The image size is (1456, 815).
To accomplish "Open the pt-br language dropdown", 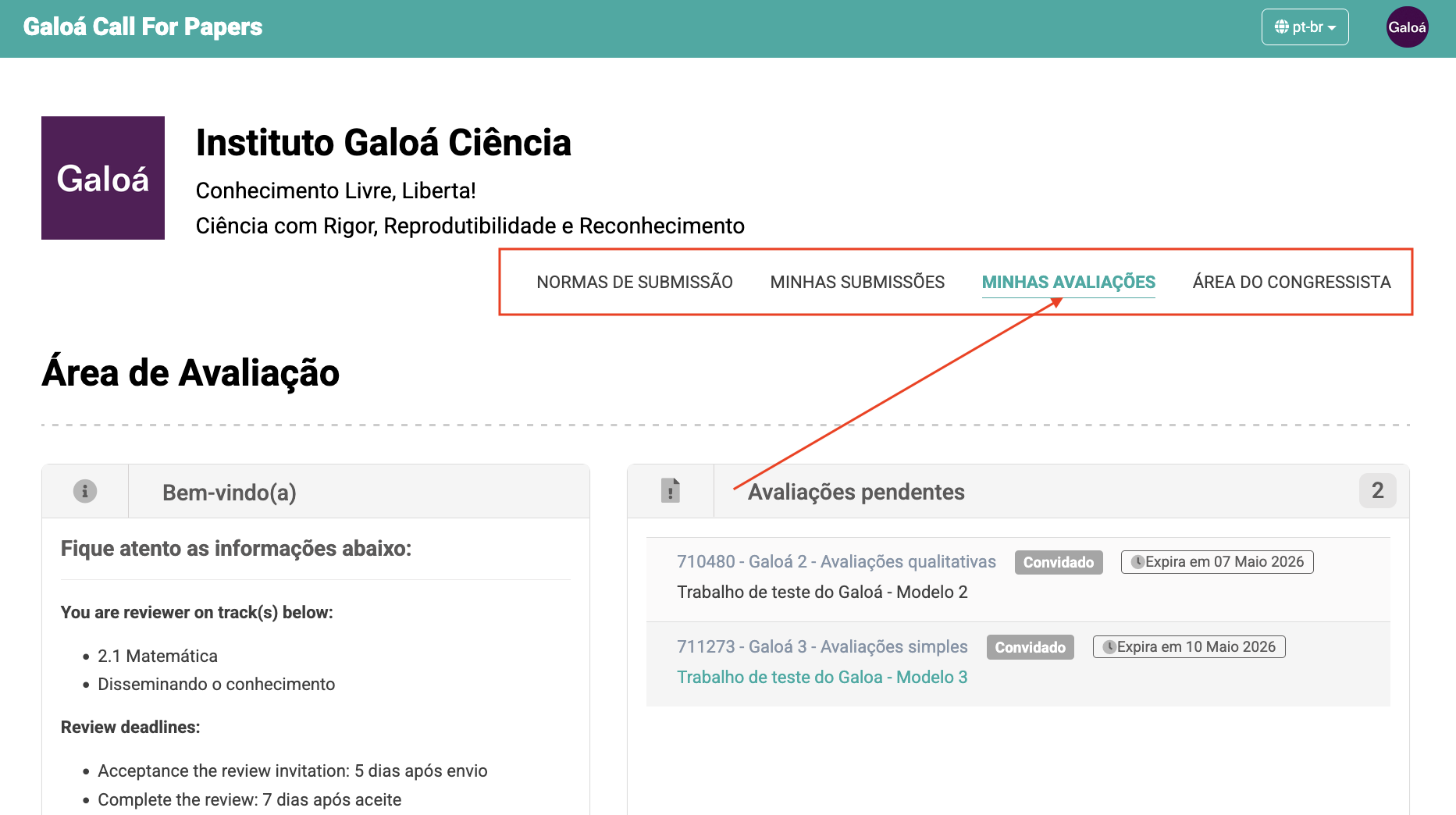I will pos(1305,27).
